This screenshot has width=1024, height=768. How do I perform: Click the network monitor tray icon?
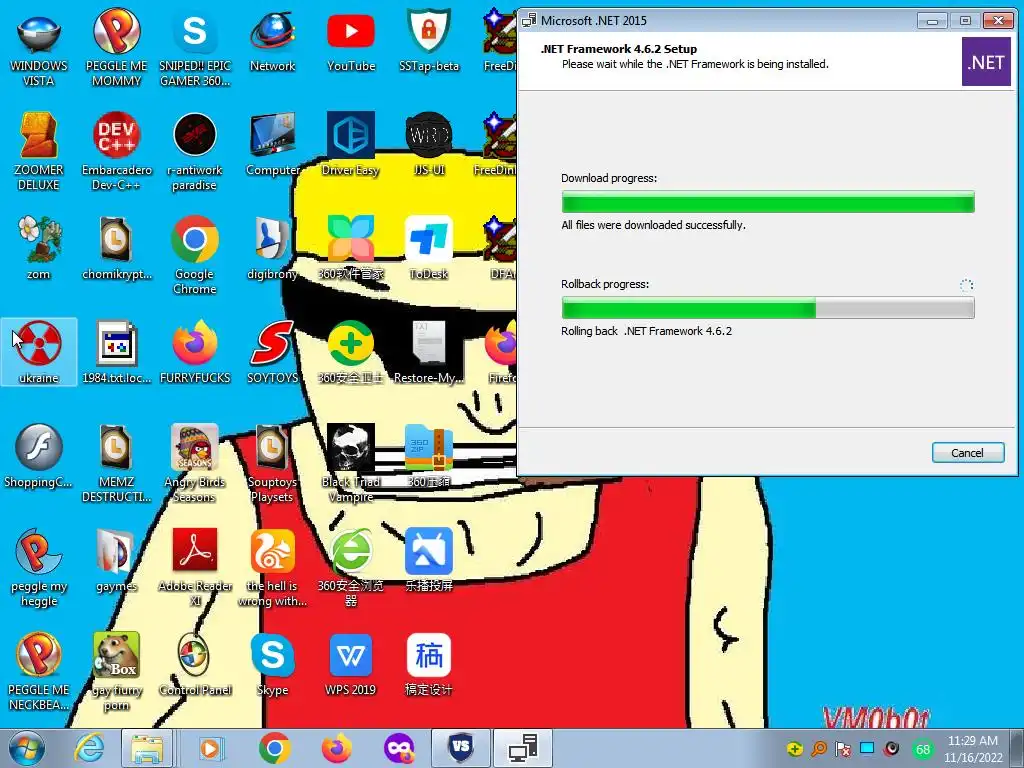point(867,748)
